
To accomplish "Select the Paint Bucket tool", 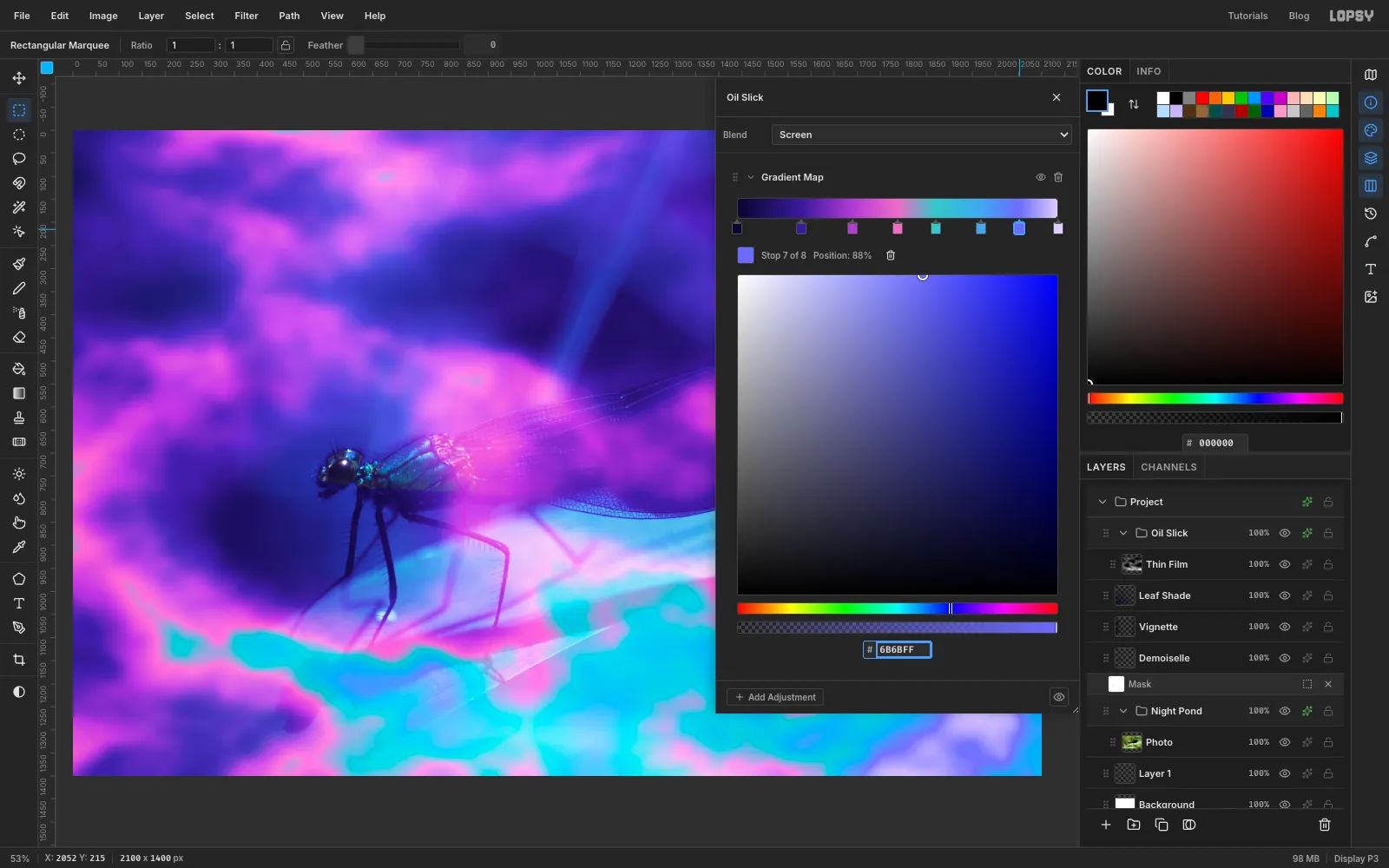I will click(19, 369).
